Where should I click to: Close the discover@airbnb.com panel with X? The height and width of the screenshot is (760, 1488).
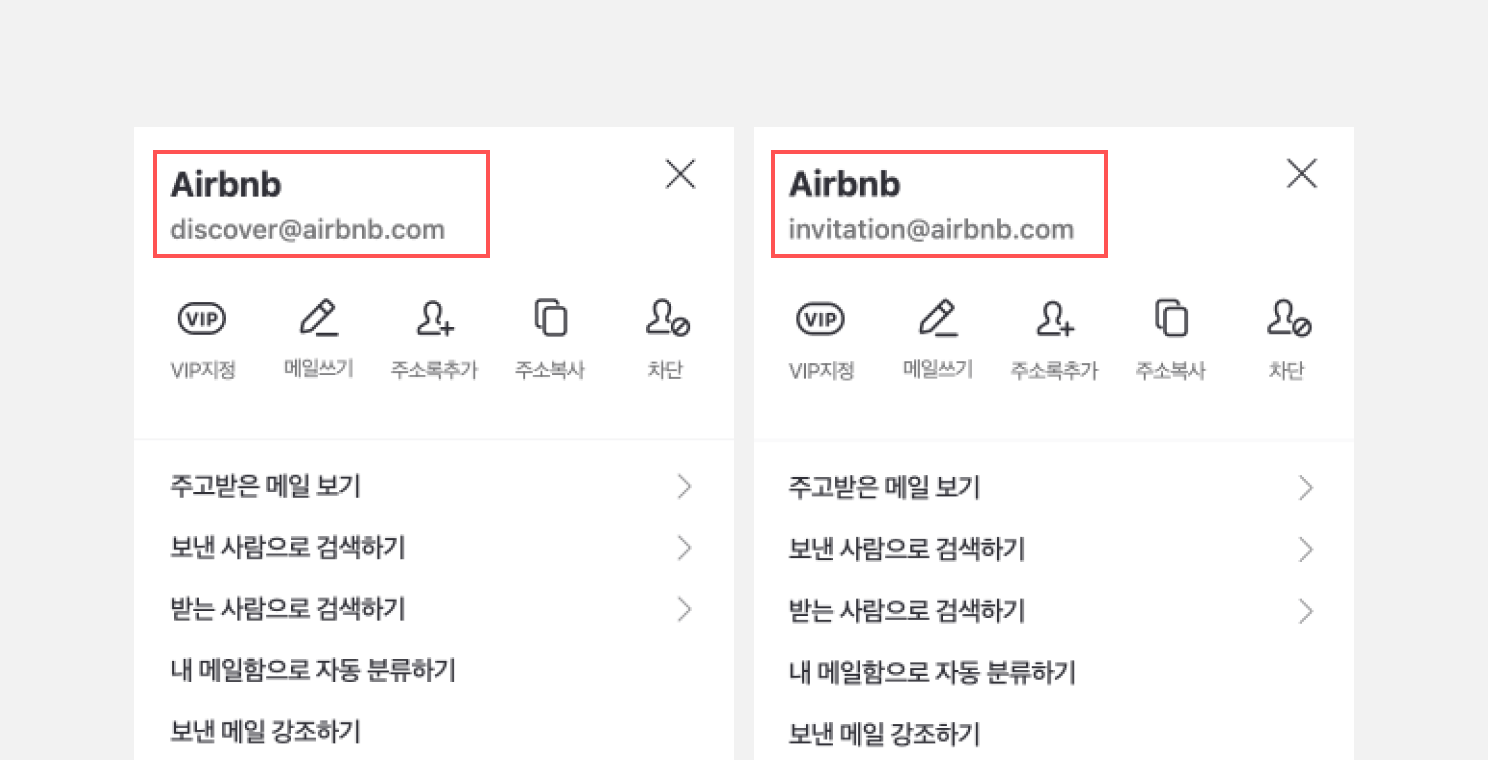[x=680, y=174]
